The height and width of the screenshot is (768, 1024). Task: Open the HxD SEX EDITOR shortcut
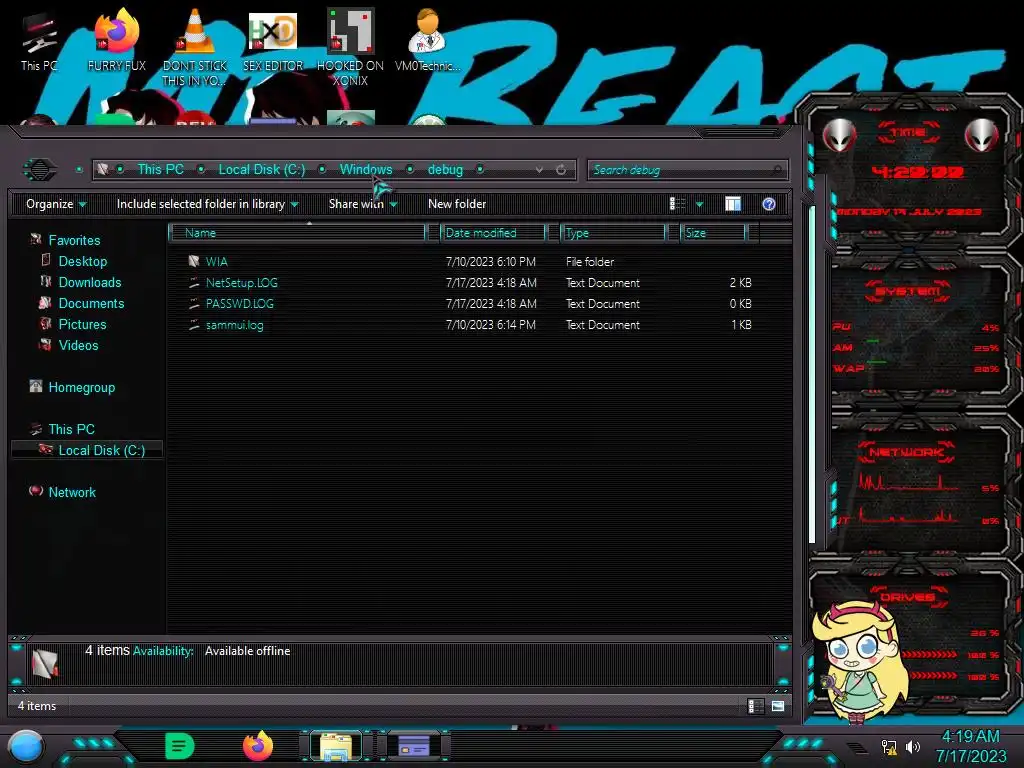(x=273, y=40)
